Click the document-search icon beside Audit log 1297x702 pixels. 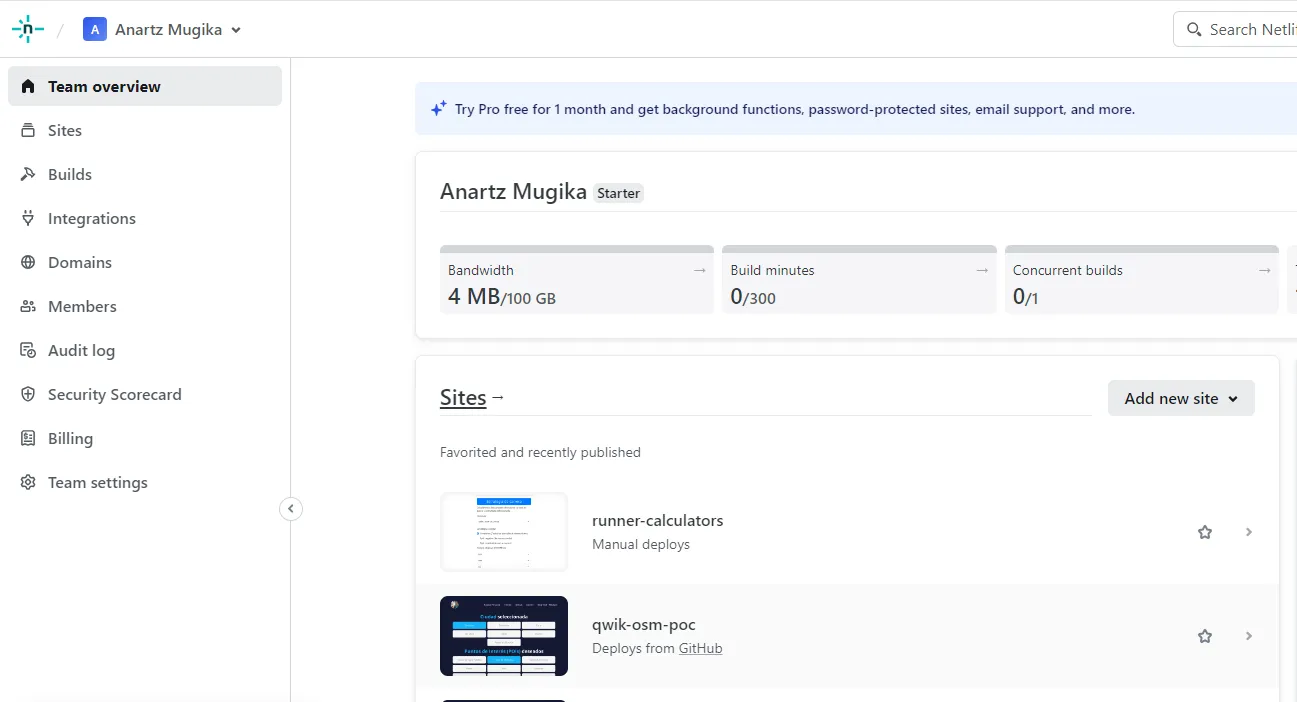tap(28, 350)
